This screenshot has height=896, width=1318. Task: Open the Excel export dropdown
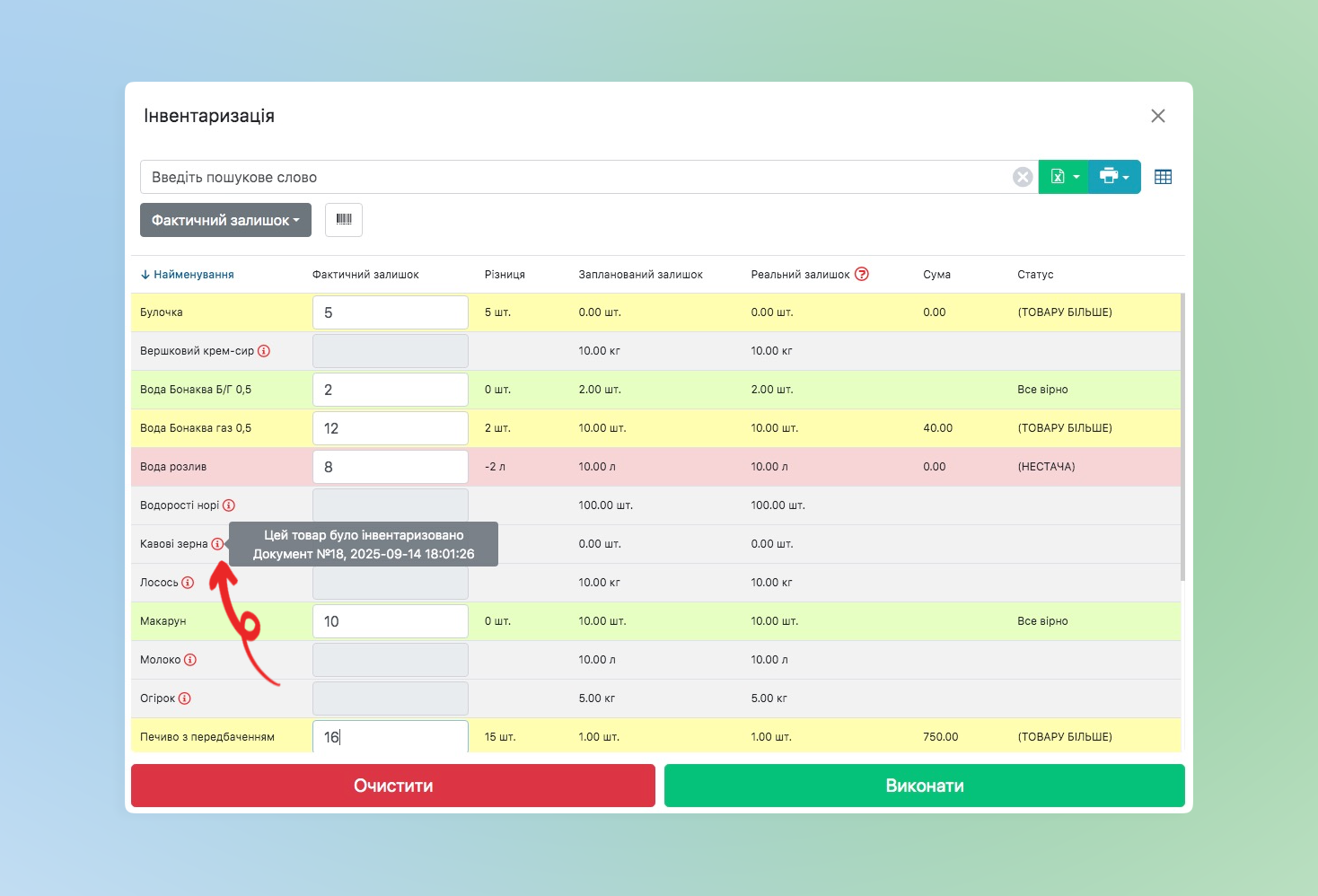click(1064, 177)
